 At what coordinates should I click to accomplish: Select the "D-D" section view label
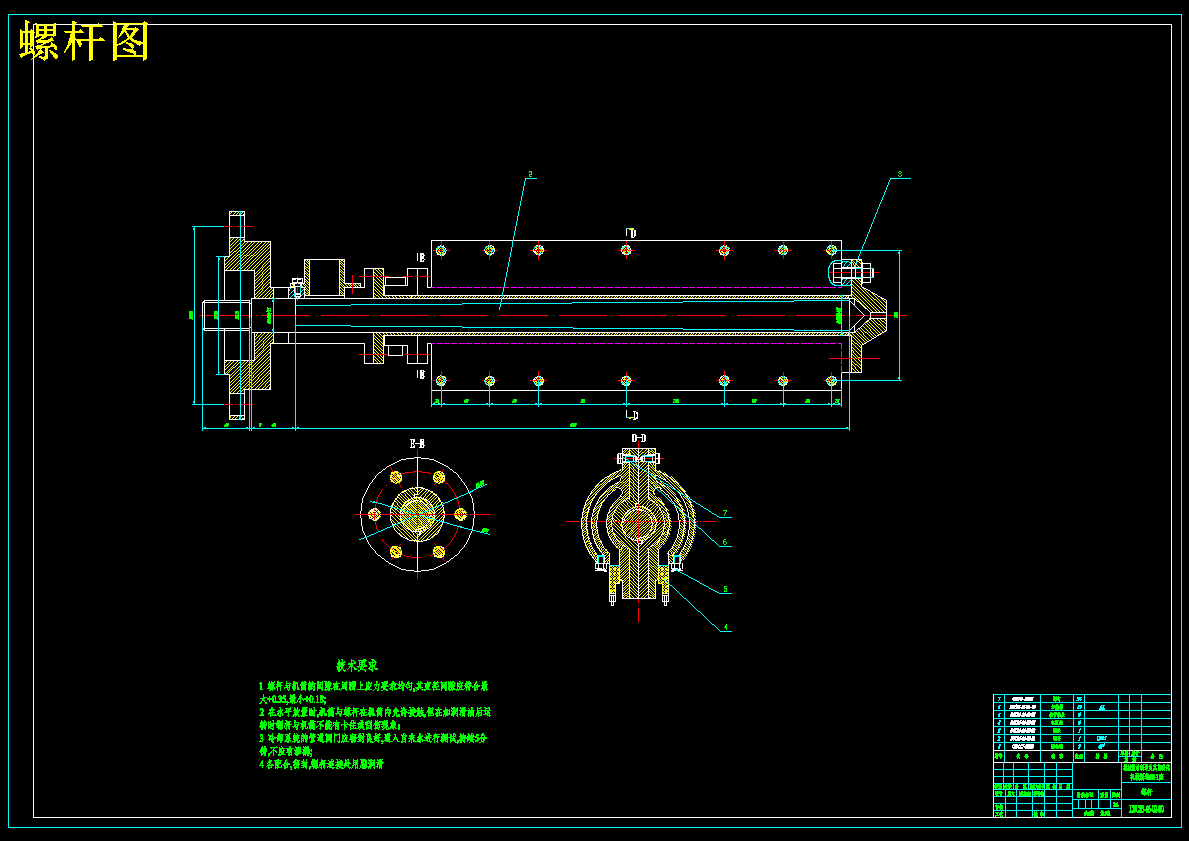pos(639,438)
